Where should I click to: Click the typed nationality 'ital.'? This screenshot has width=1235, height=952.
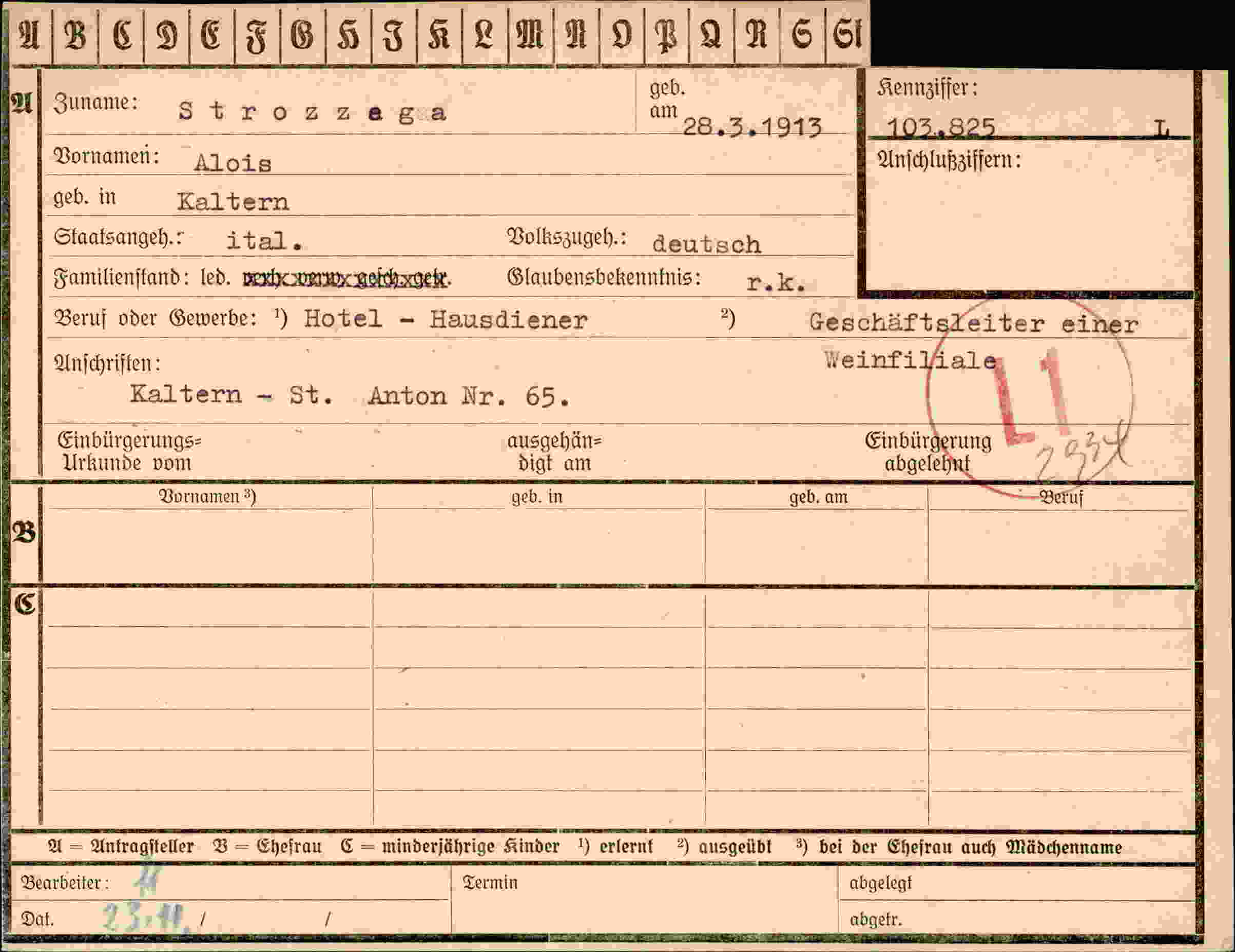(x=264, y=241)
